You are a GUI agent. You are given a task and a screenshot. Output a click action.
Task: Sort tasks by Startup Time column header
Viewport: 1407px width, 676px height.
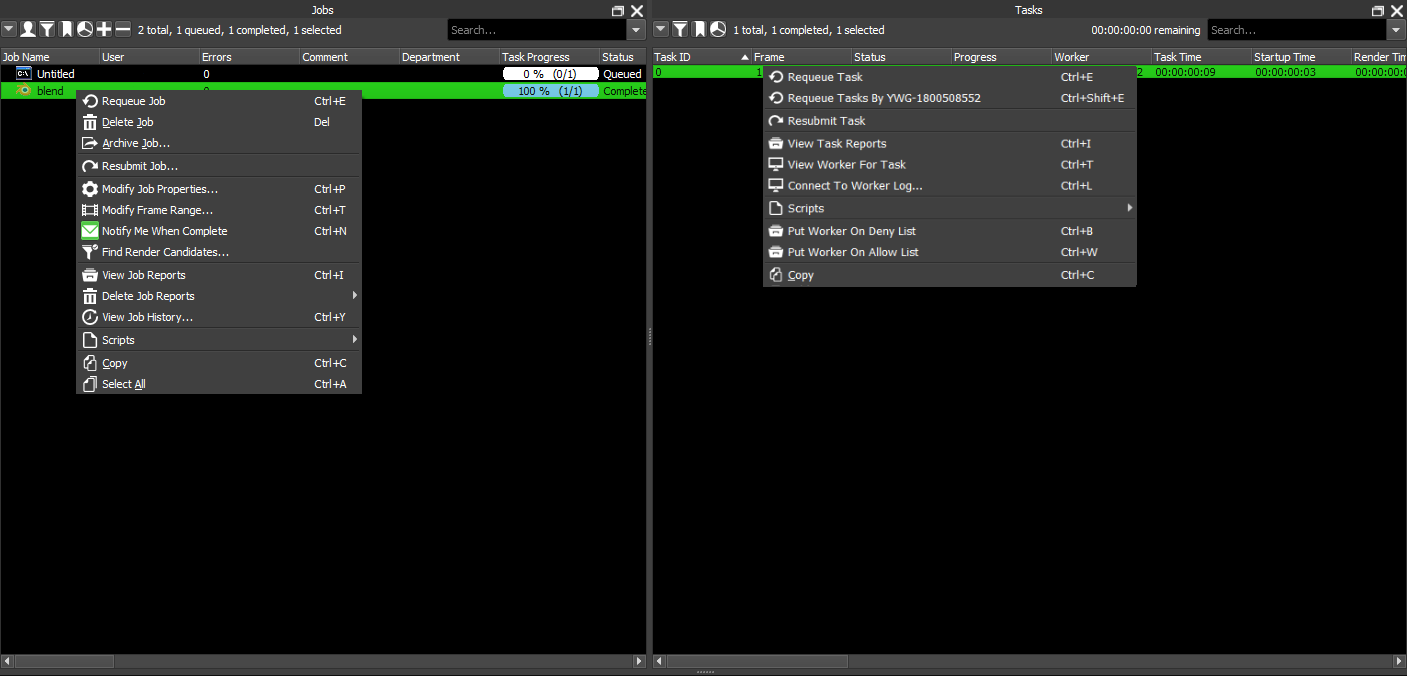pyautogui.click(x=1302, y=57)
